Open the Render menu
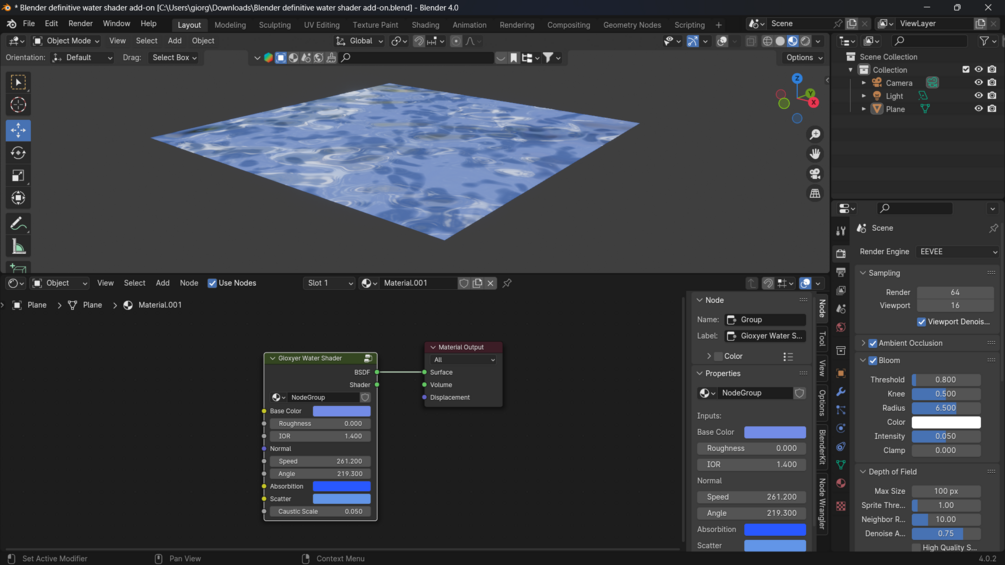The image size is (1005, 565). click(80, 24)
